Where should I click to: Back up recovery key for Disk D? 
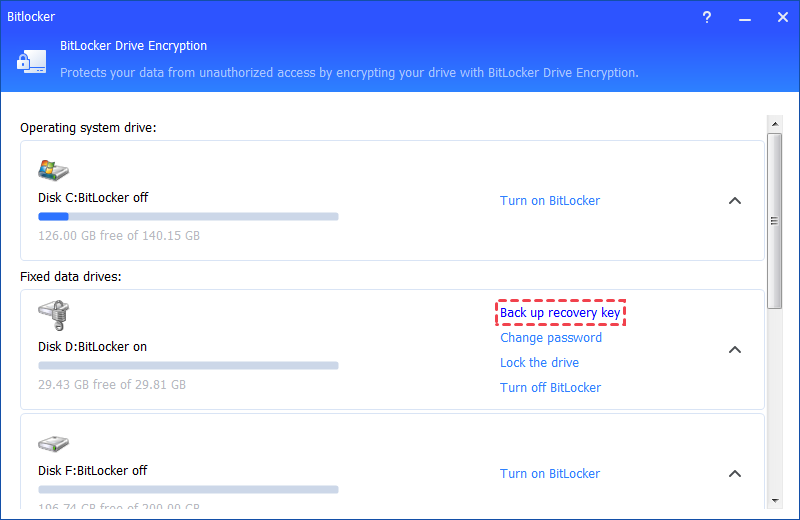(x=560, y=313)
